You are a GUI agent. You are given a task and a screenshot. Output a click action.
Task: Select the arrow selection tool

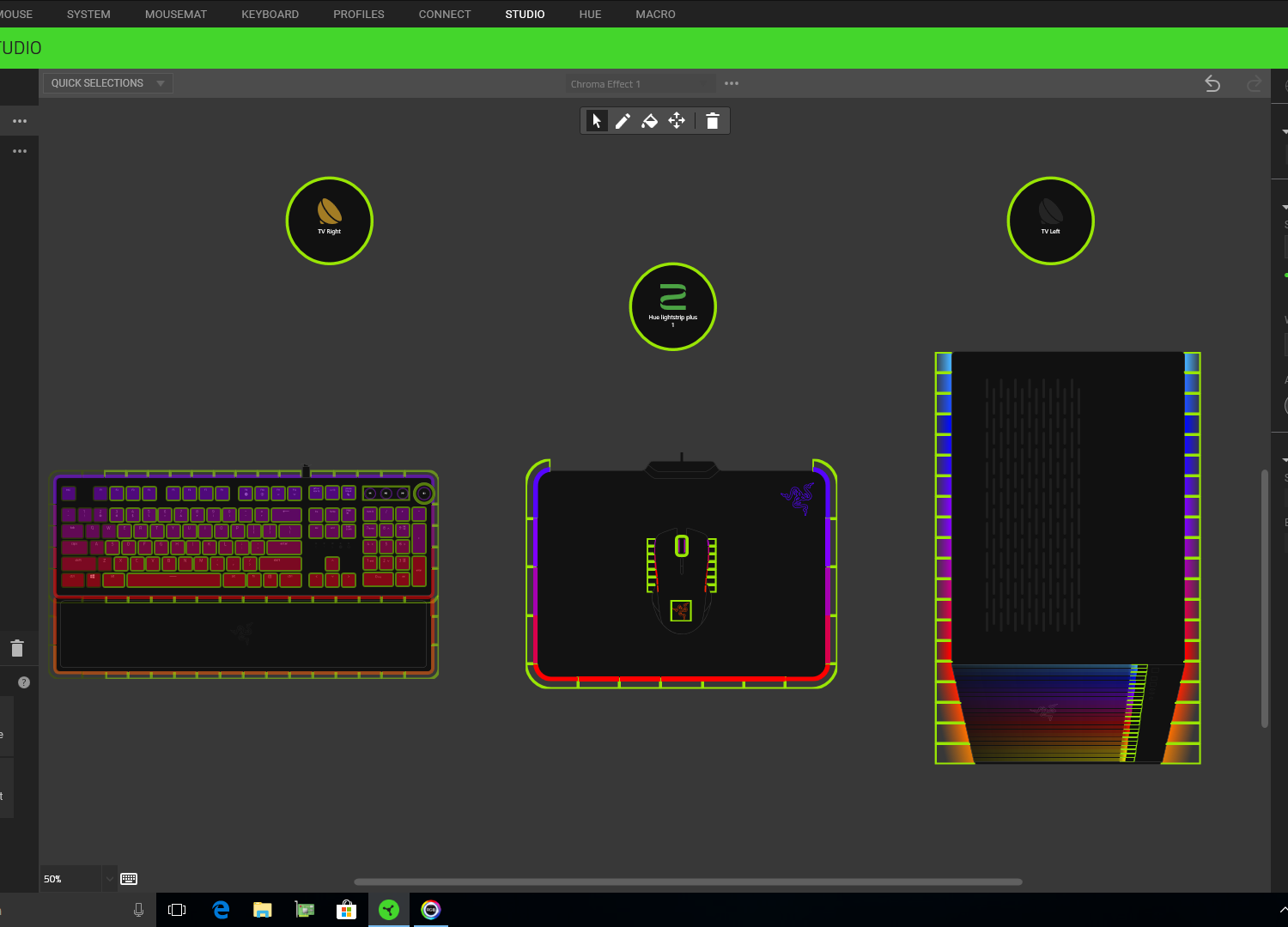tap(597, 121)
